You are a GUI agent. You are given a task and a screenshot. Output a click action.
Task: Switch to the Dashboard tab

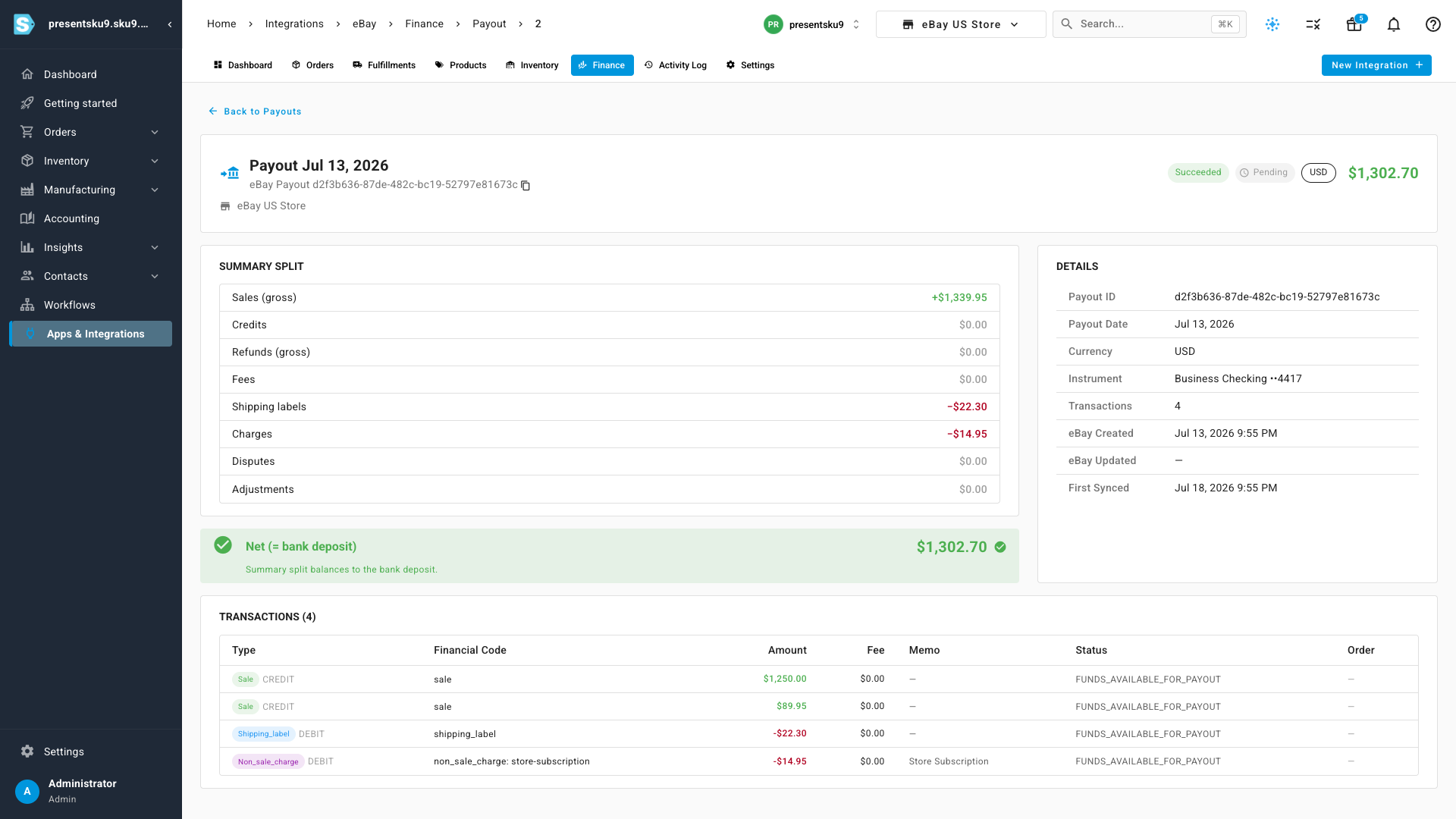tap(243, 65)
